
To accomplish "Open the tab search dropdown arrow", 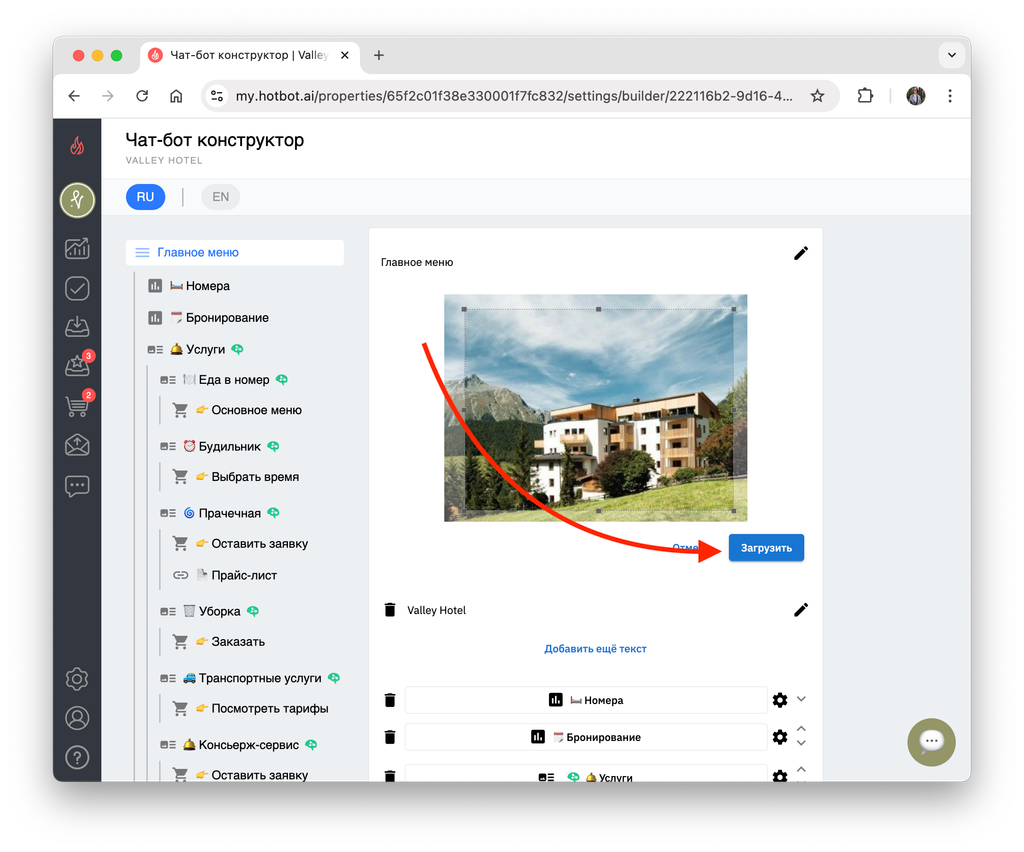I will pos(952,55).
